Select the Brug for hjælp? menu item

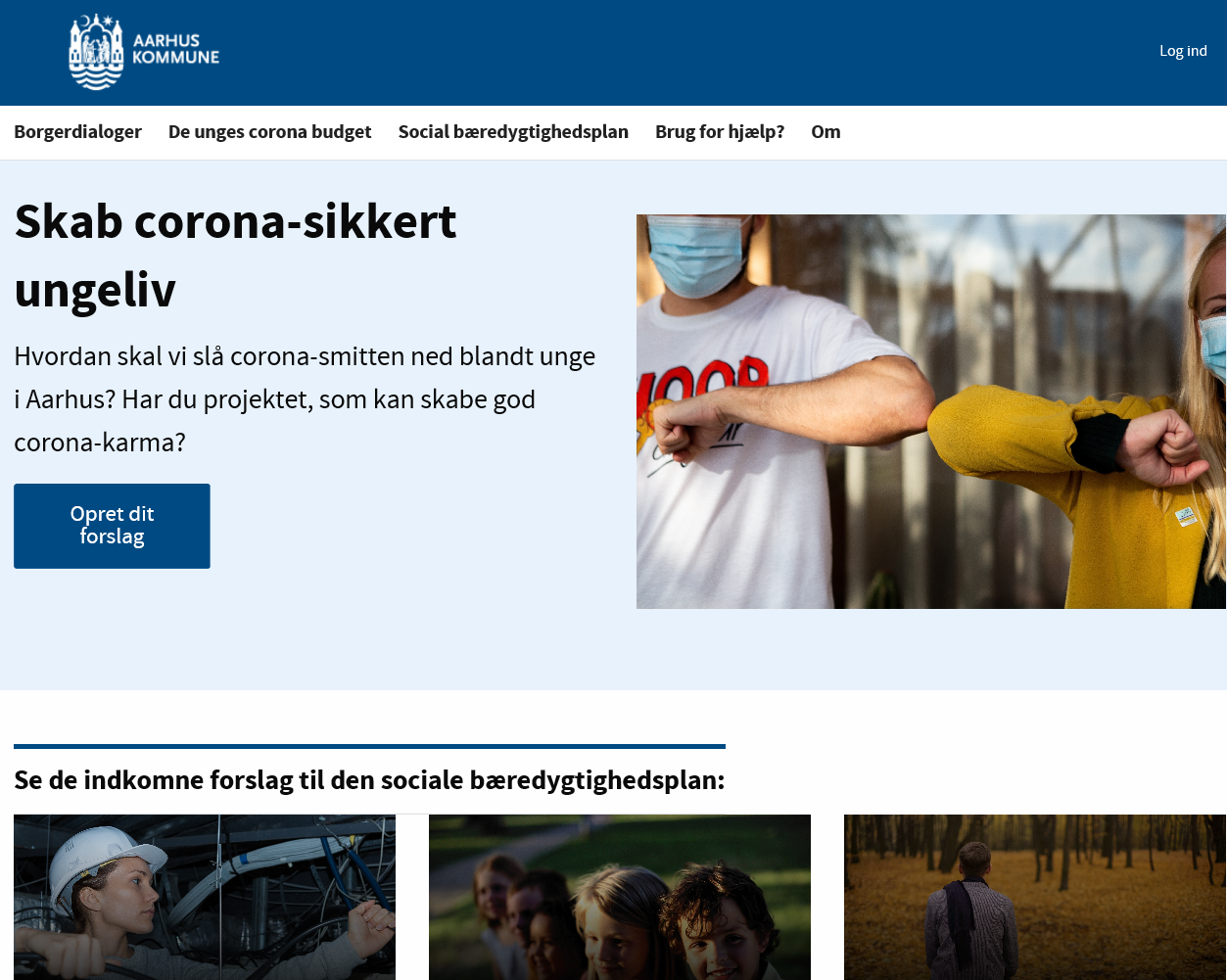[720, 132]
